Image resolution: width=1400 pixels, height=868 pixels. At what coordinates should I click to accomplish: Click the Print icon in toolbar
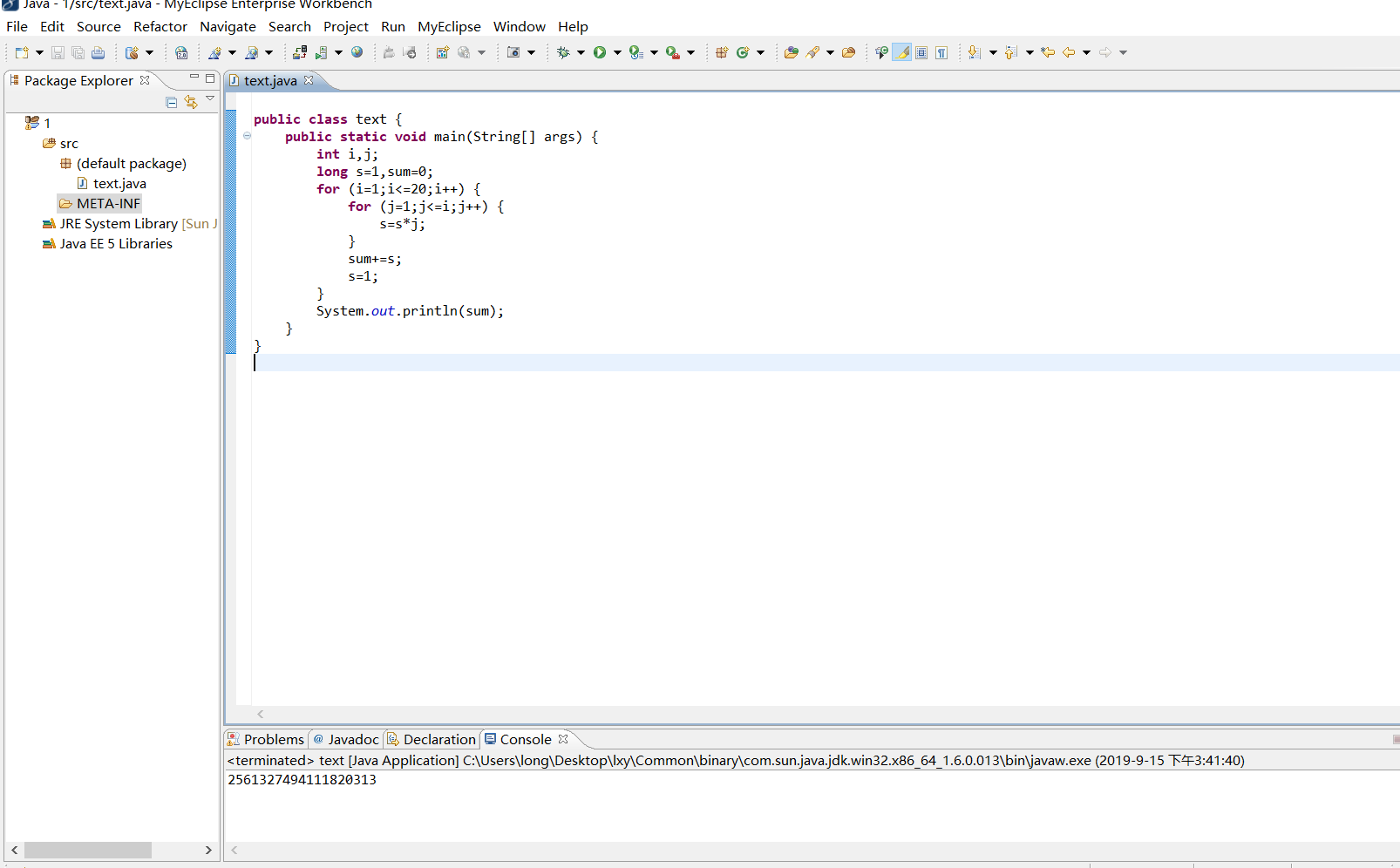tap(99, 53)
